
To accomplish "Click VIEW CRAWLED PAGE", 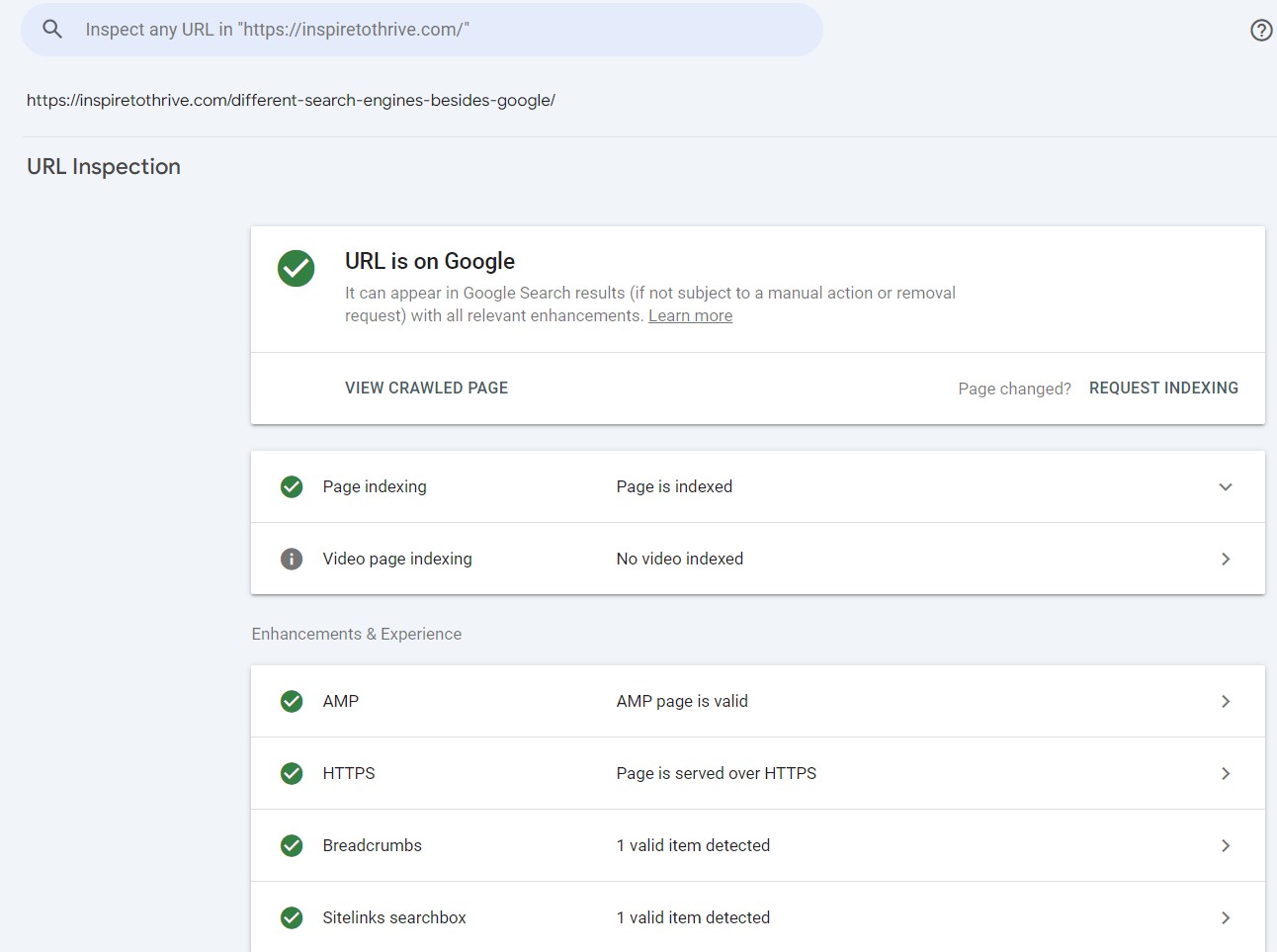I will (x=426, y=388).
